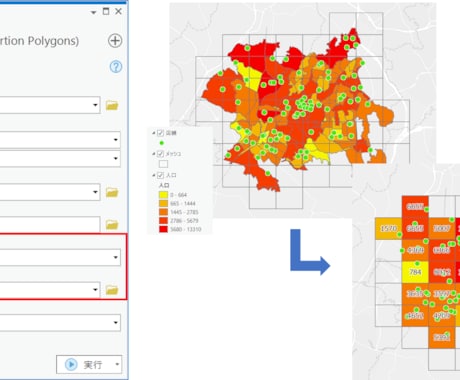Image resolution: width=460 pixels, height=380 pixels.
Task: Click the red-orange 2786 - 5679 swatch
Action: point(163,221)
